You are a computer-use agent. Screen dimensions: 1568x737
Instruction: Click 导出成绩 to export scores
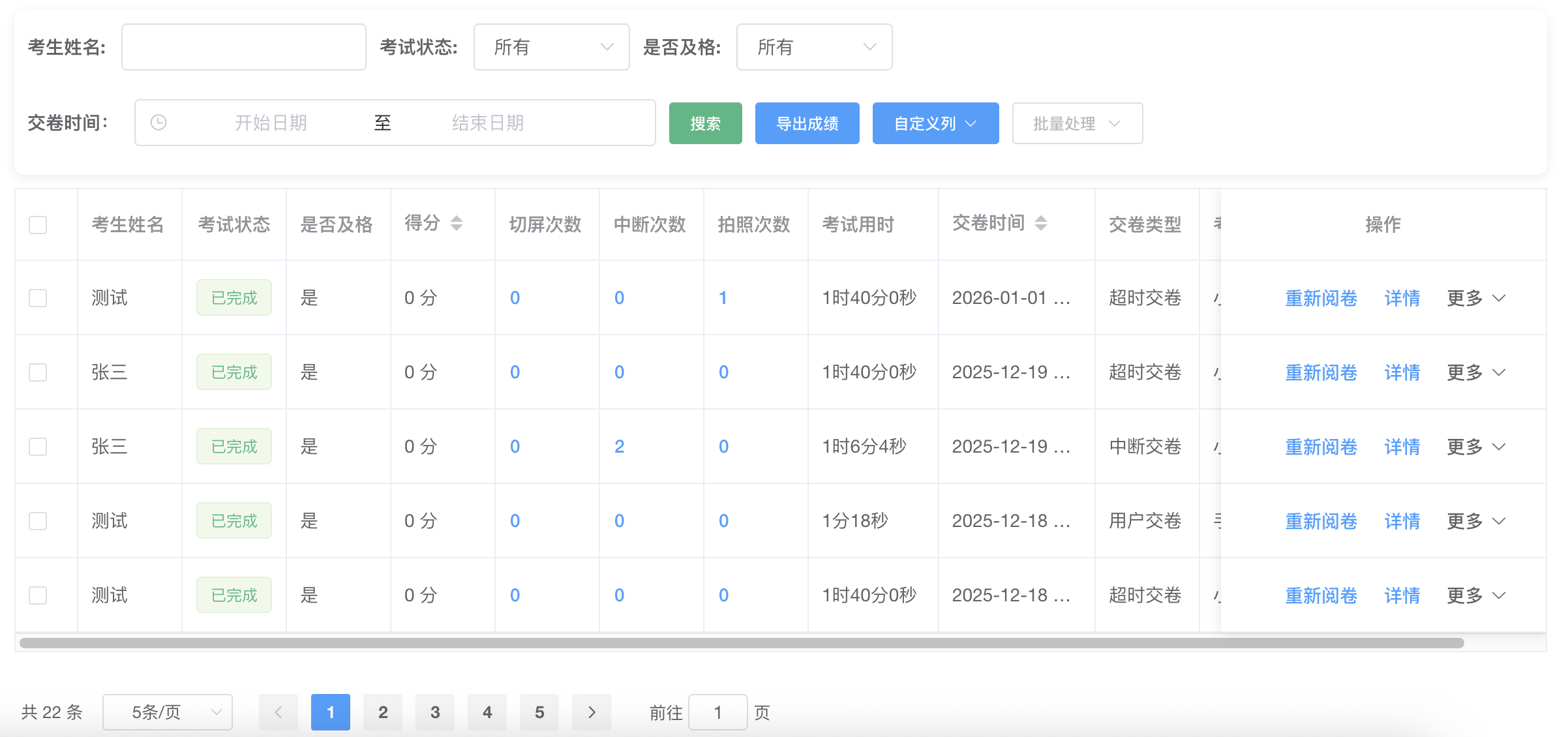(x=807, y=123)
